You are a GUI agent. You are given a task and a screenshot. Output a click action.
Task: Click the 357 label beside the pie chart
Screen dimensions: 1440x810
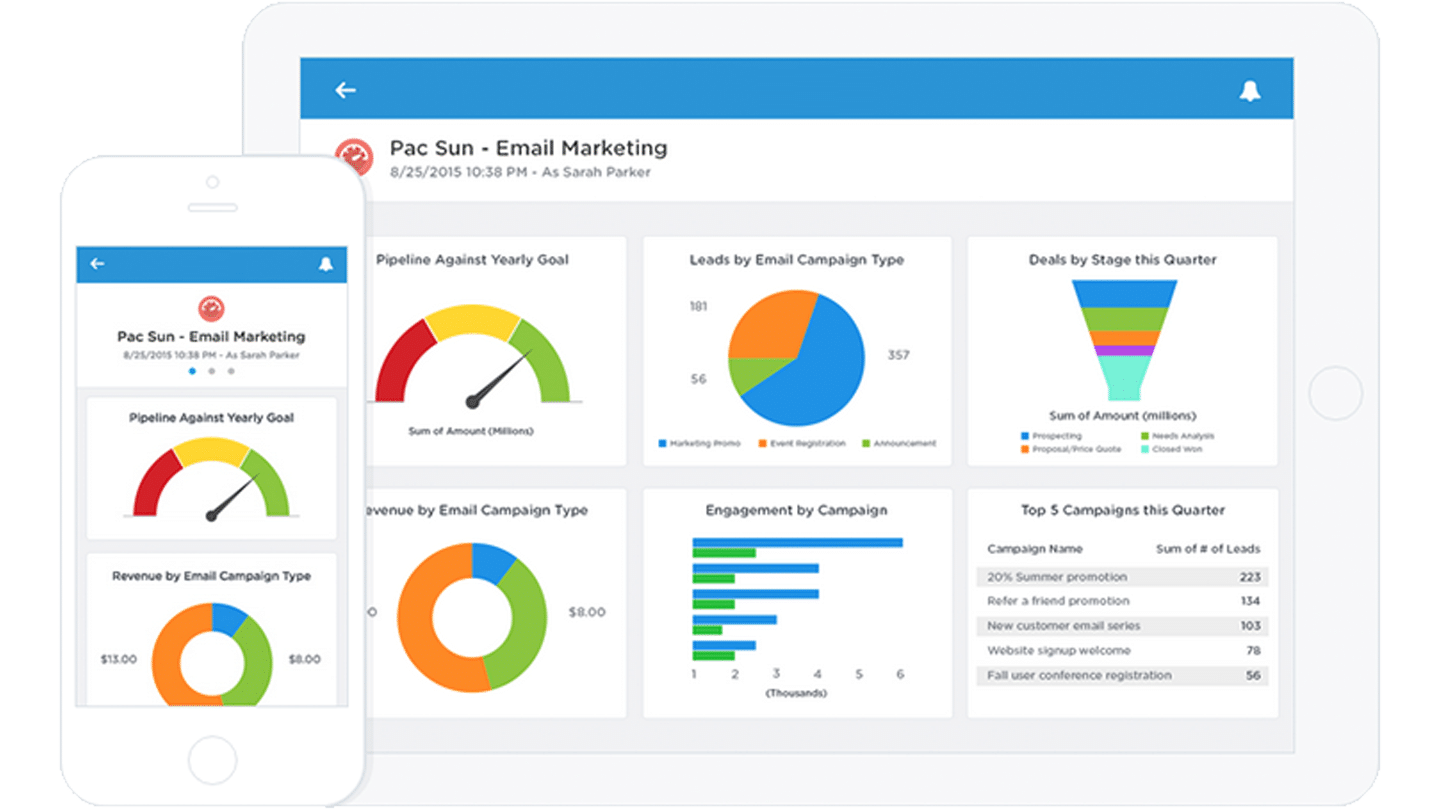(898, 355)
